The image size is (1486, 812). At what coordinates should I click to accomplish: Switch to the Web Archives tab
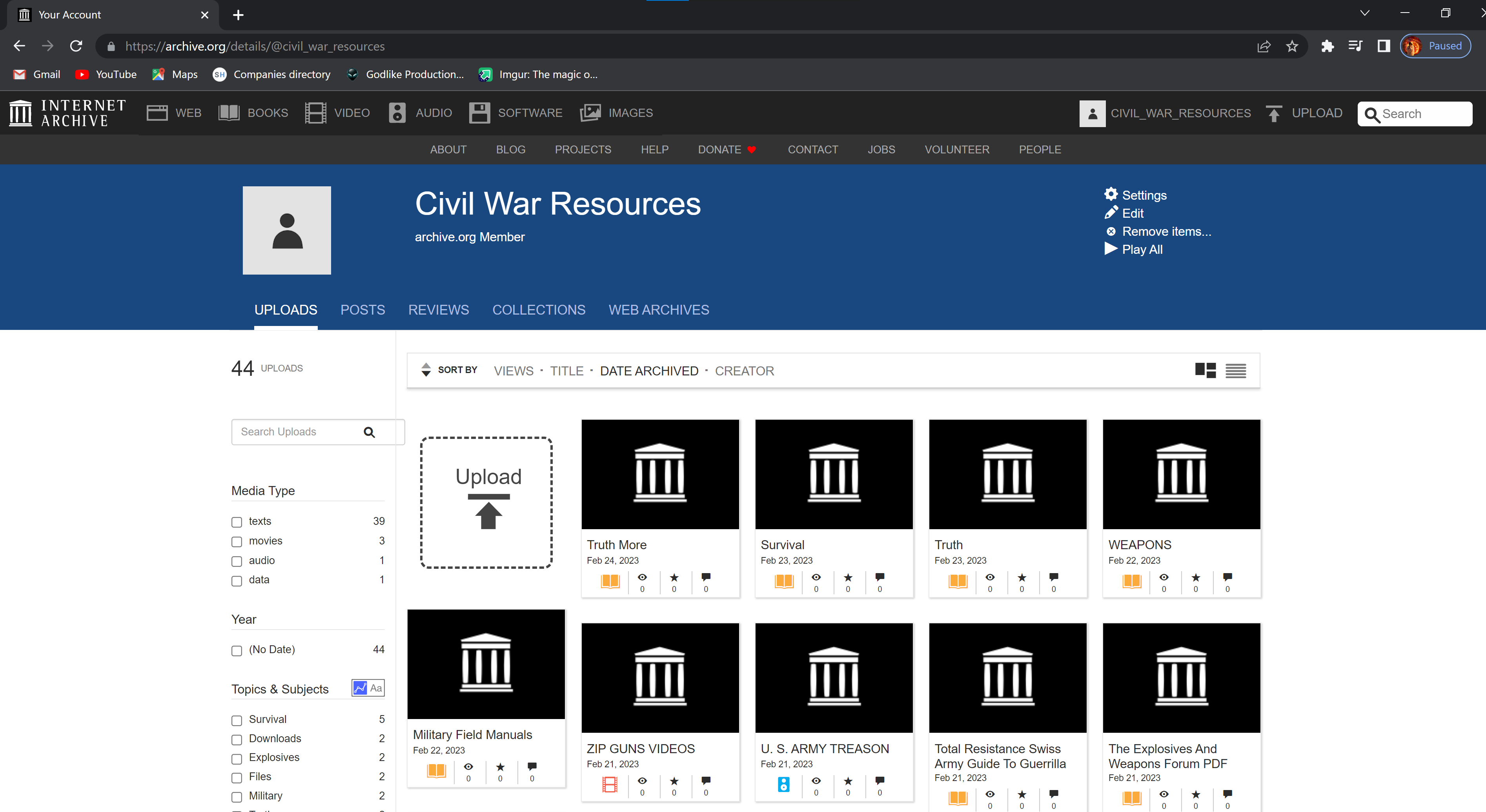click(659, 310)
